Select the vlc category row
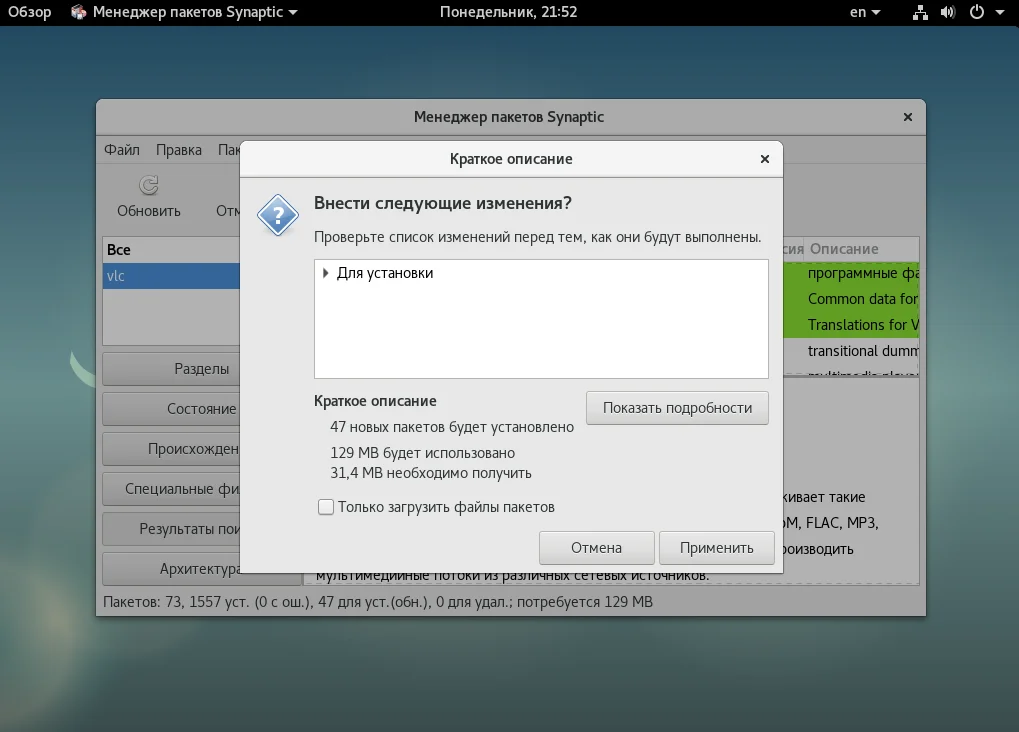This screenshot has height=732, width=1019. (172, 276)
